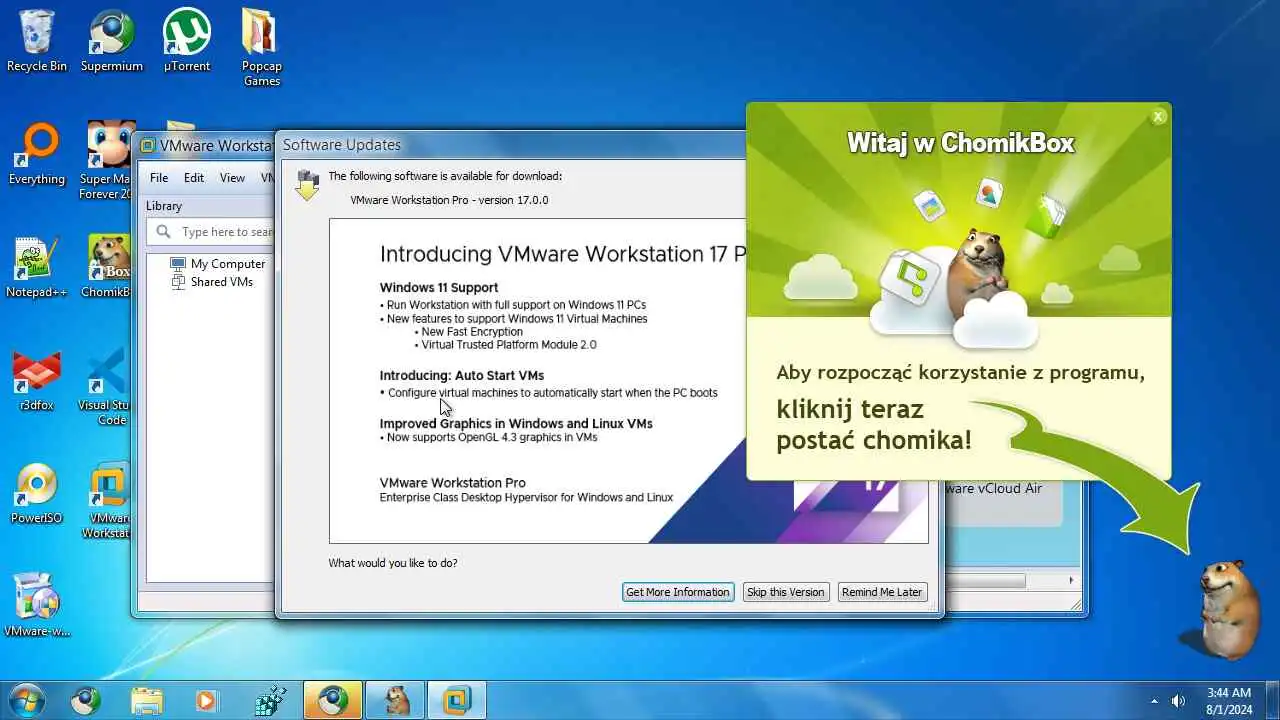Open the µTorrent desktop shortcut

pos(187,42)
